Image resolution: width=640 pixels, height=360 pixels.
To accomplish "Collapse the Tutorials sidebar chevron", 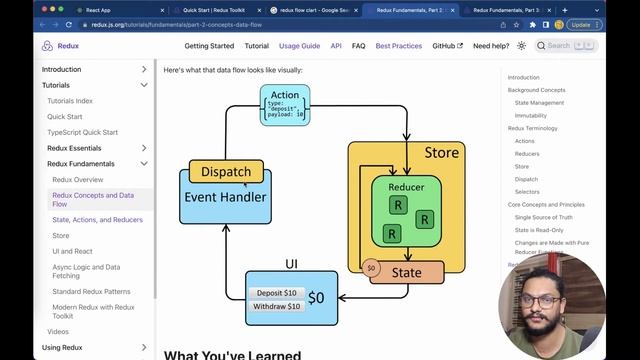I will (x=144, y=85).
